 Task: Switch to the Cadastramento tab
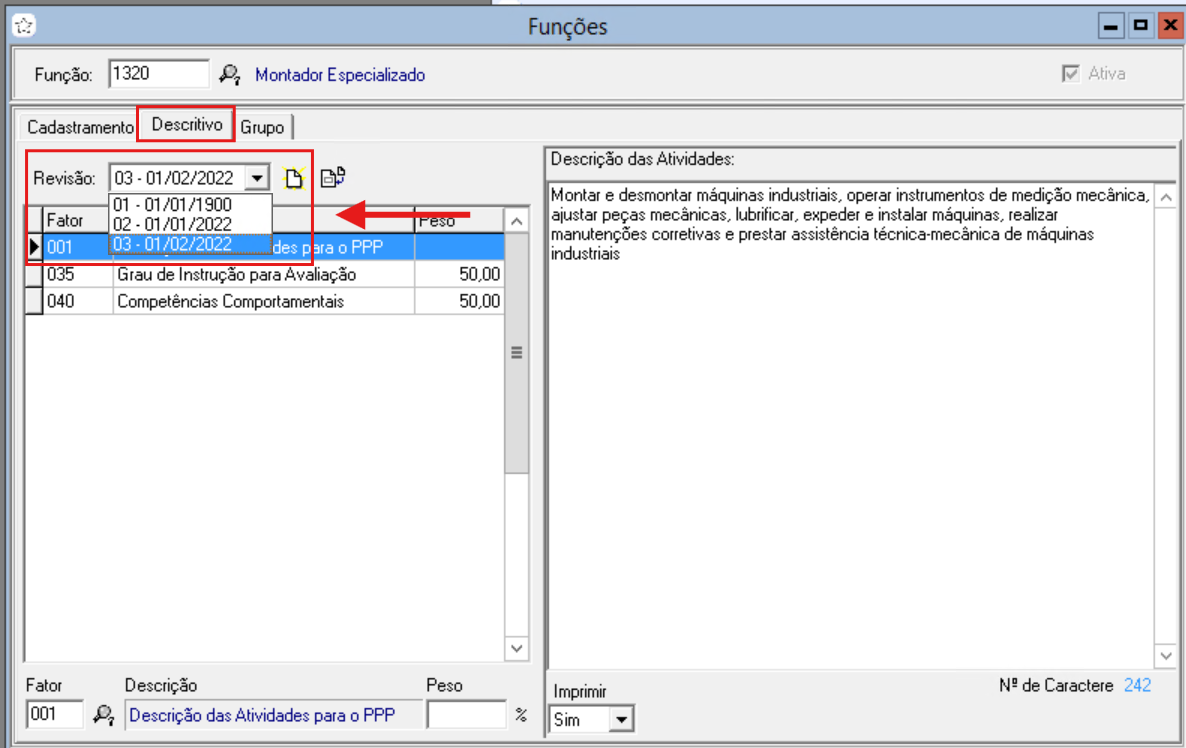click(x=79, y=128)
